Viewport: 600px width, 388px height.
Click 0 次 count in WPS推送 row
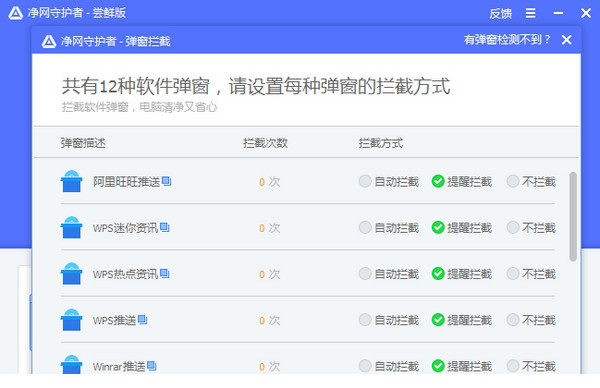(x=269, y=320)
